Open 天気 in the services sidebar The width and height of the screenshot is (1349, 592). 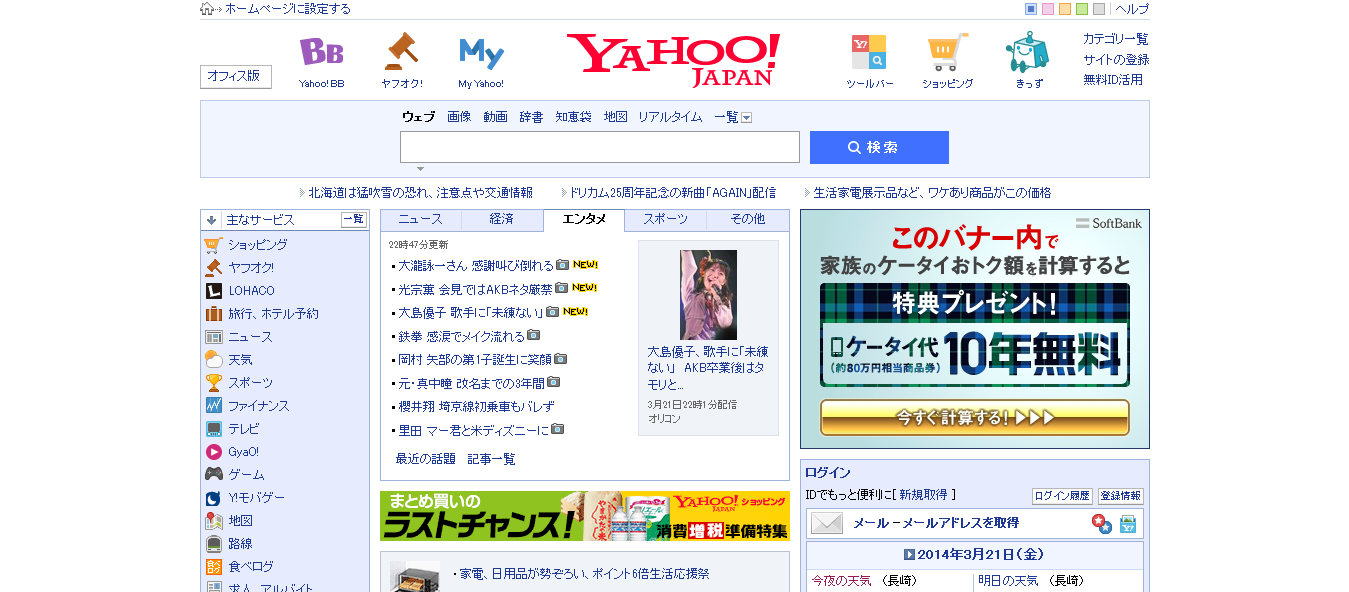pos(240,360)
